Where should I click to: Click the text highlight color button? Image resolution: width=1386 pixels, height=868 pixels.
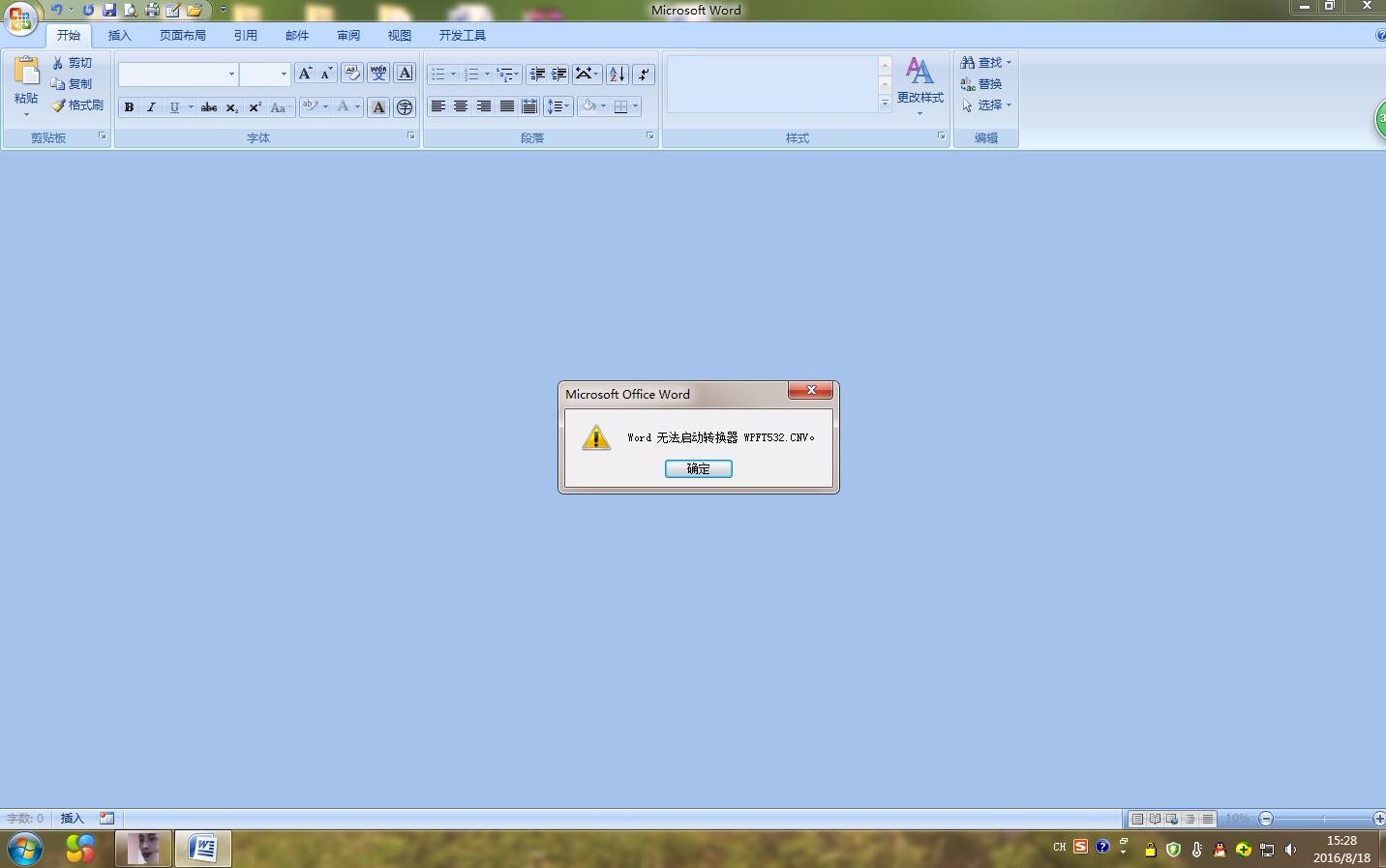pyautogui.click(x=310, y=106)
